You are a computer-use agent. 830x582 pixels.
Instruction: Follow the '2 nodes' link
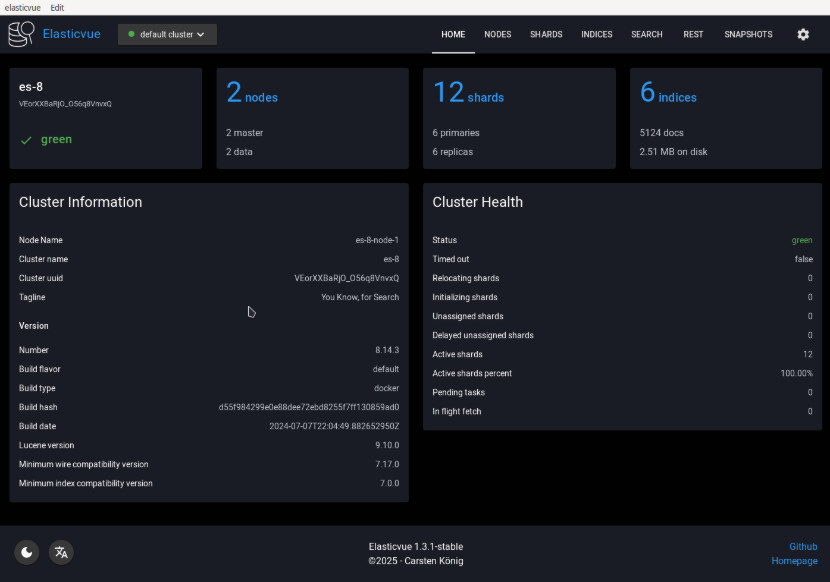coord(252,93)
